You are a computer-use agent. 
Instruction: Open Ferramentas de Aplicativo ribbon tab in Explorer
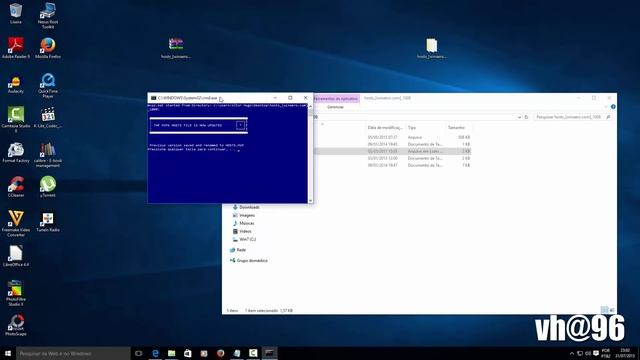336,98
